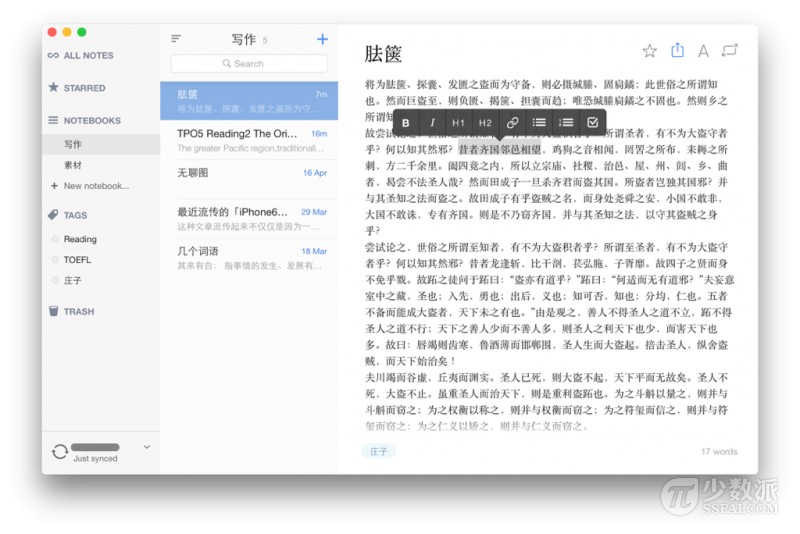Click the sync icon in the sidebar footer
This screenshot has height=534, width=800.
coord(60,452)
